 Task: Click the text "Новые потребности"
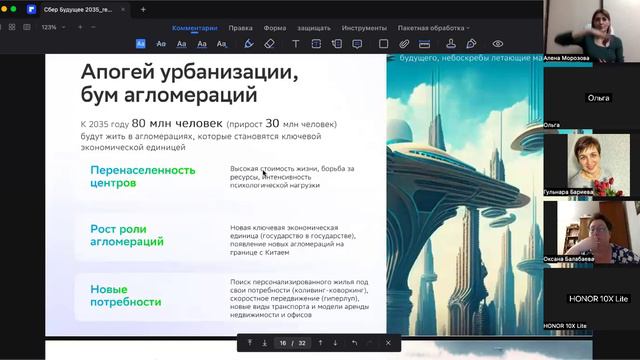[x=126, y=296]
